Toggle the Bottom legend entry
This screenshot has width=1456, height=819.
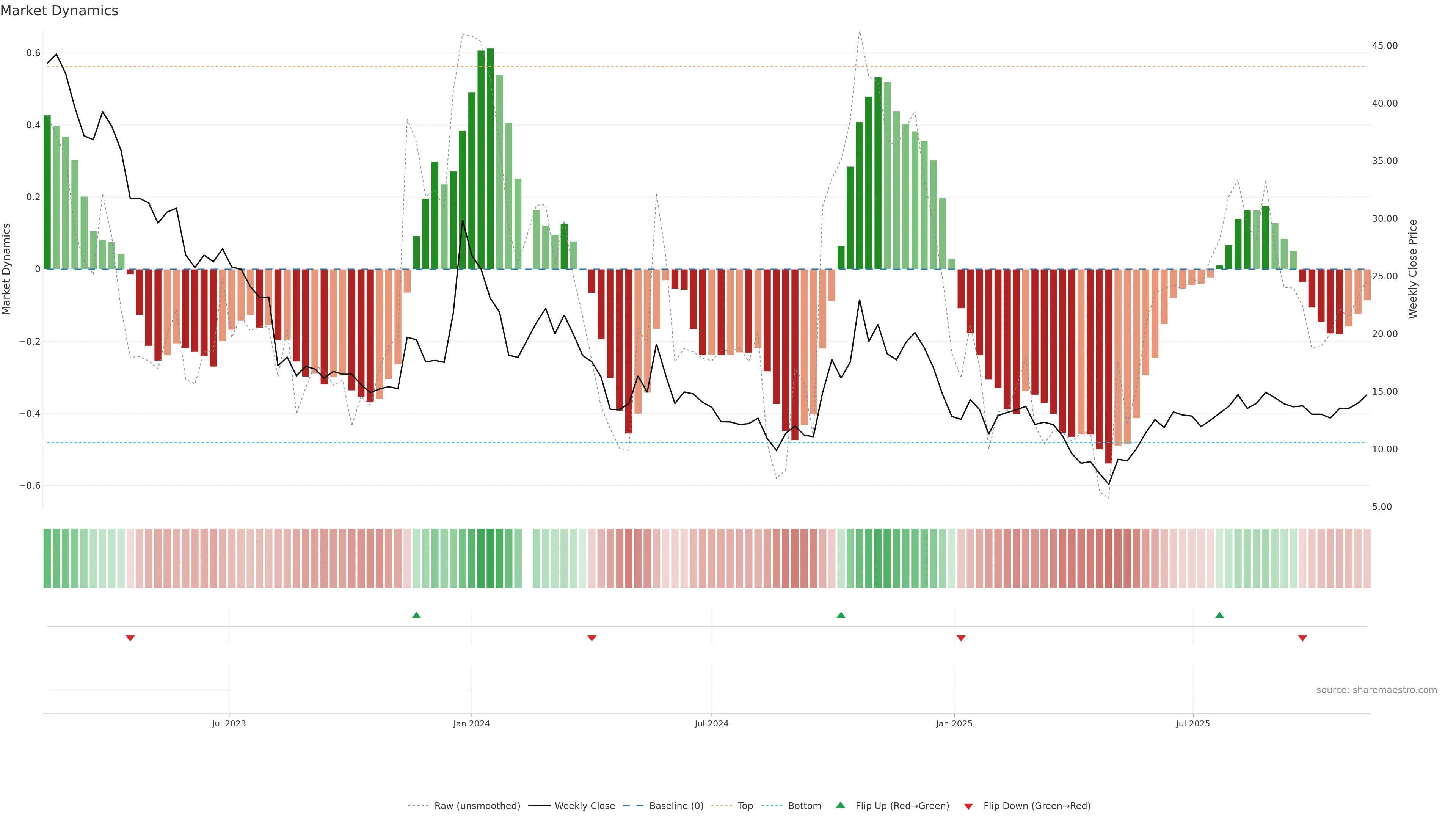[804, 805]
